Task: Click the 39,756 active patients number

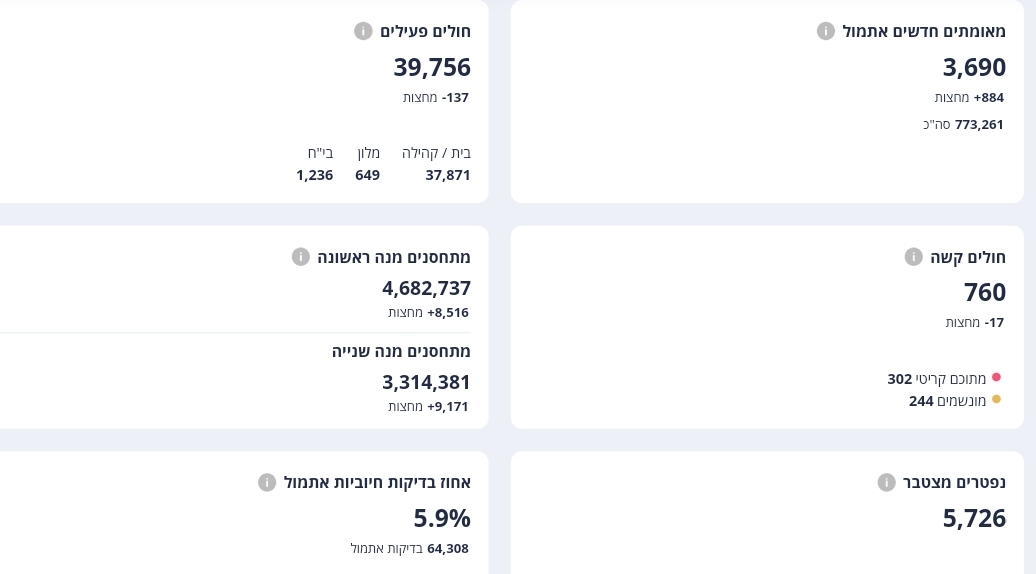Action: (x=432, y=67)
